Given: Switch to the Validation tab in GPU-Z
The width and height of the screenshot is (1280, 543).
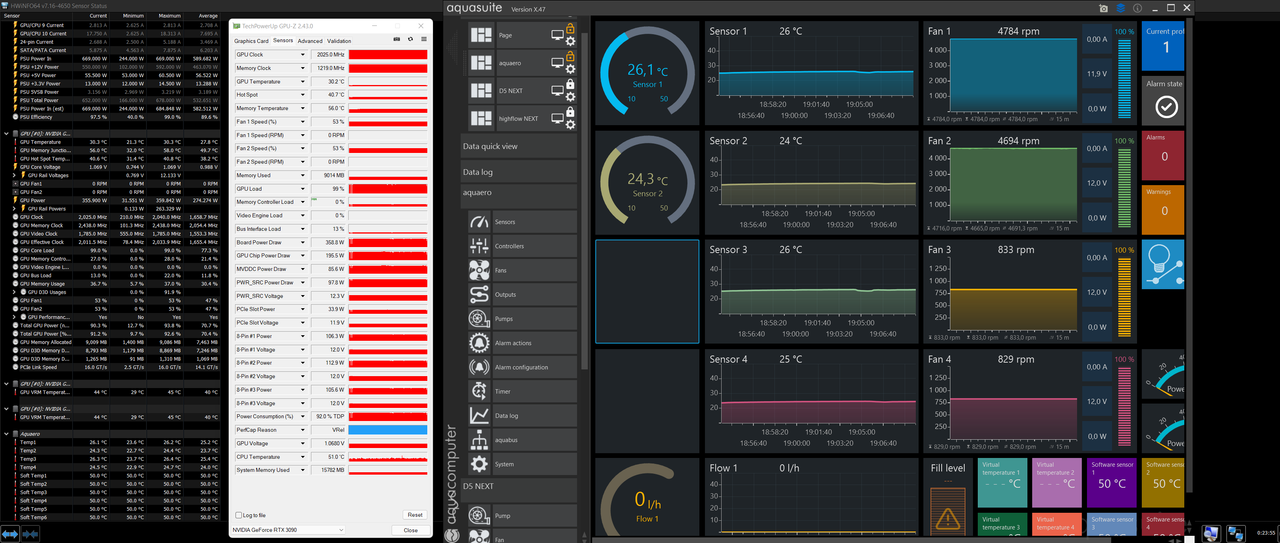Looking at the screenshot, I should tap(340, 41).
